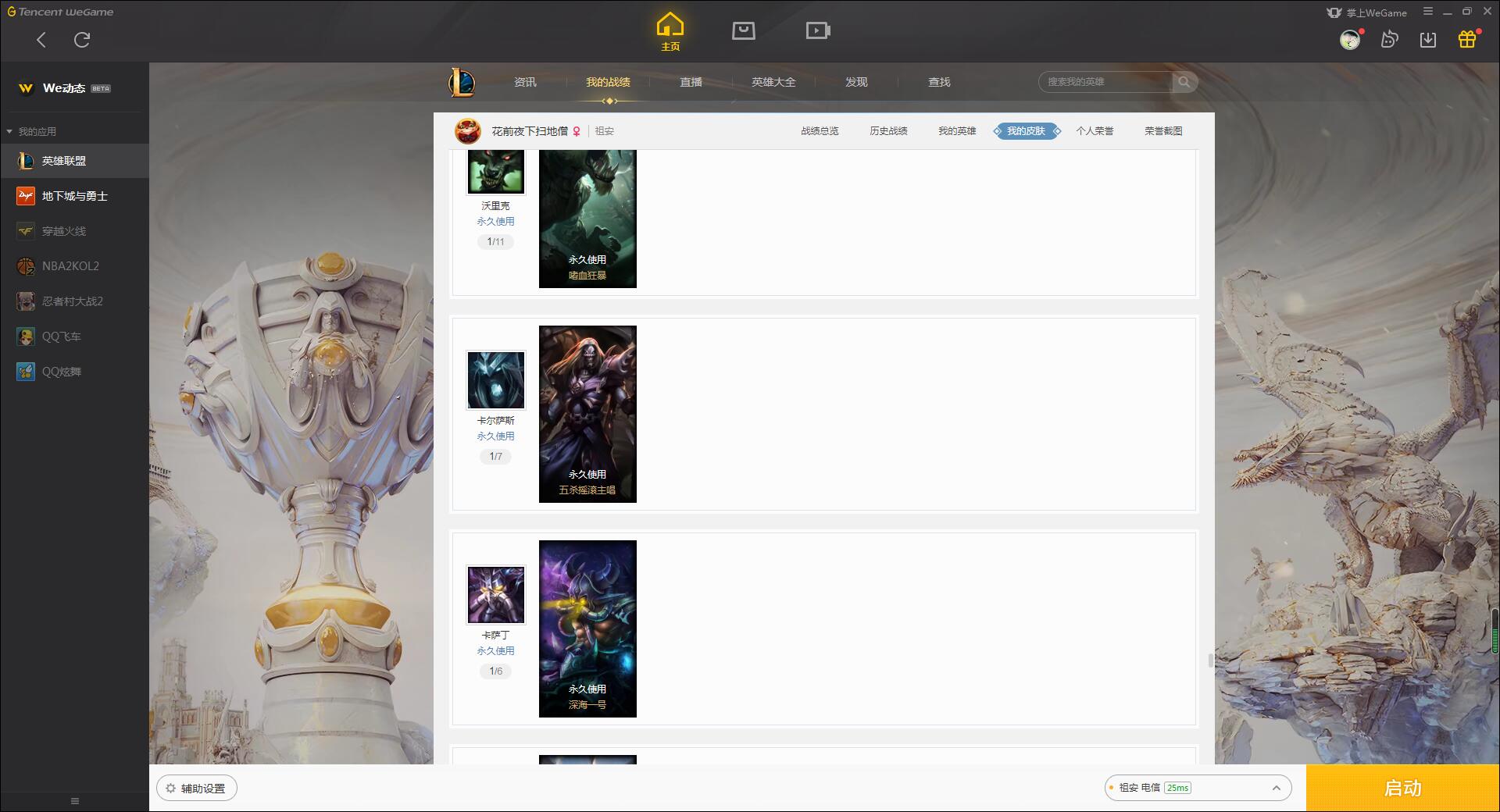Switch to 战绩总览 sub-tab
Screen dimensions: 1500x812
tap(820, 131)
